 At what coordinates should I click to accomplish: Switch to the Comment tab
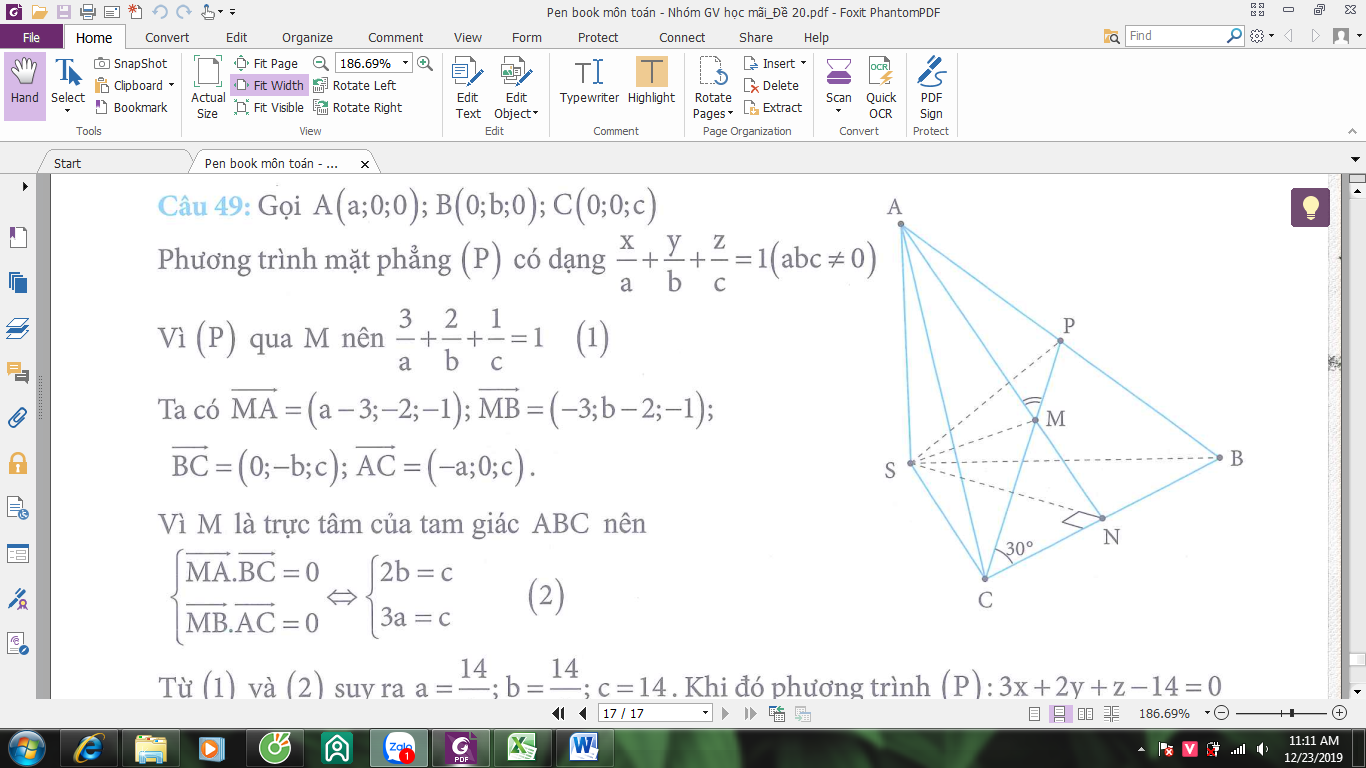[396, 37]
